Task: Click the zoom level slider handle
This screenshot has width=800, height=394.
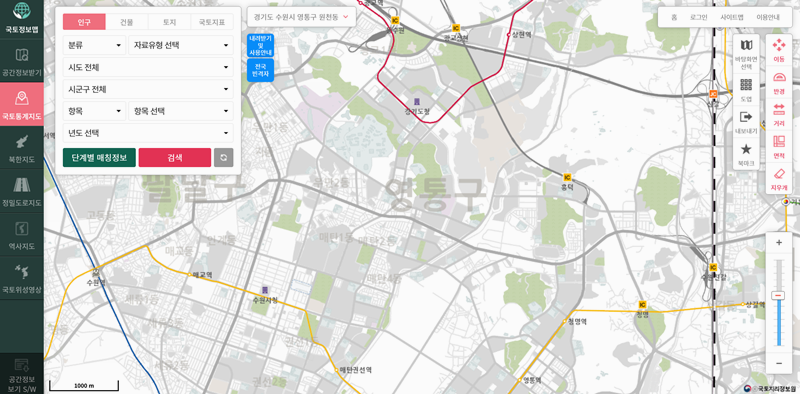Action: 778,295
